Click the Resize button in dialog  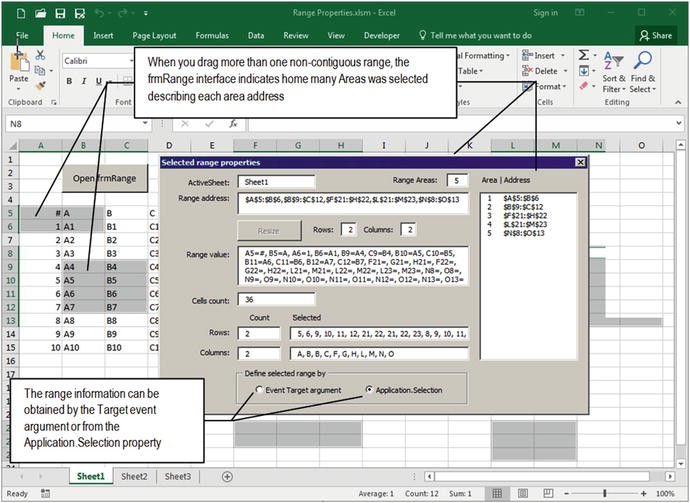269,231
